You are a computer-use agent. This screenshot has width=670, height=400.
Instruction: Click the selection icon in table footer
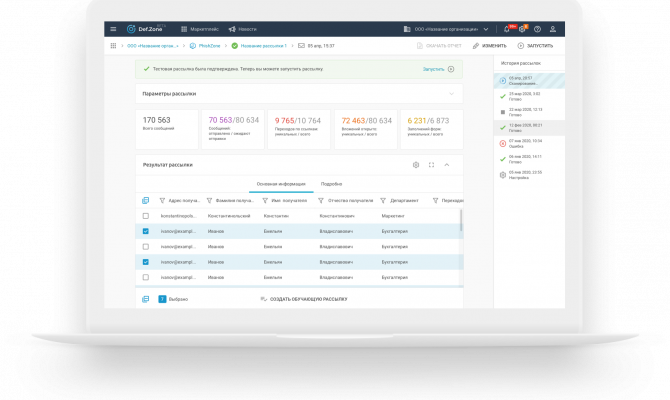click(x=145, y=299)
